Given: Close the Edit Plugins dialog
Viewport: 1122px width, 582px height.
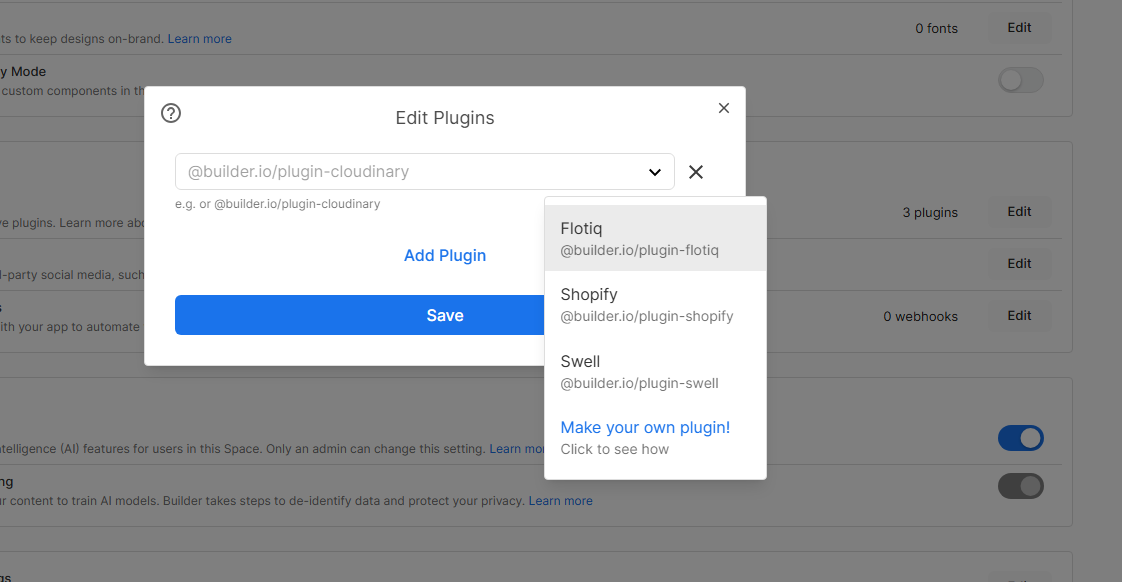Looking at the screenshot, I should point(724,108).
